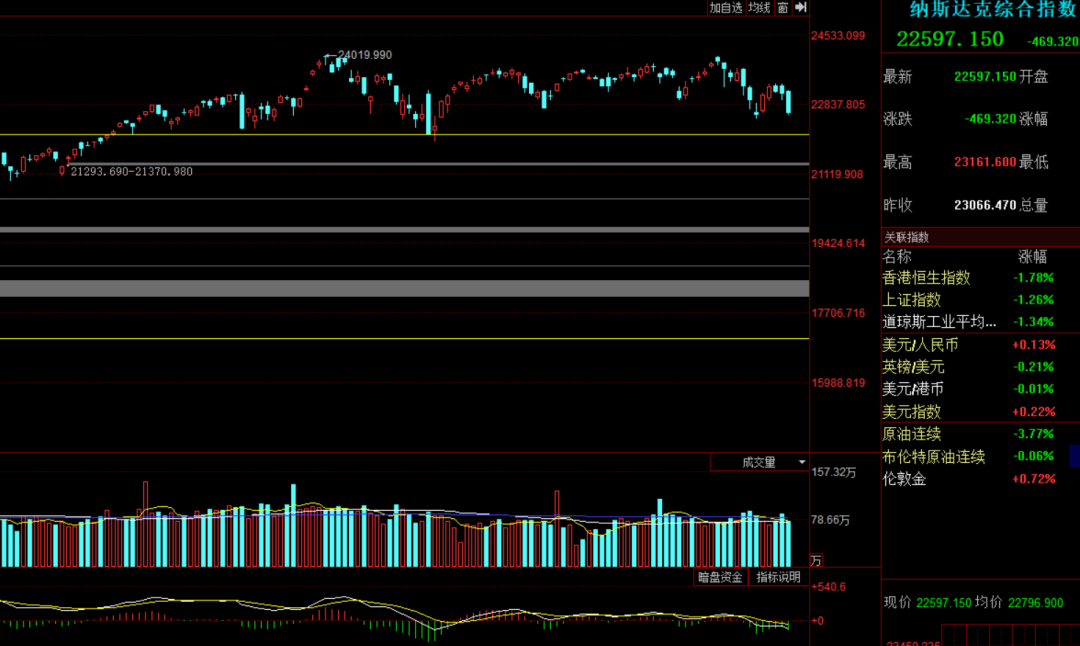This screenshot has height=646, width=1080.
Task: Click the 涨幅 column header in related list
Action: click(x=1032, y=257)
